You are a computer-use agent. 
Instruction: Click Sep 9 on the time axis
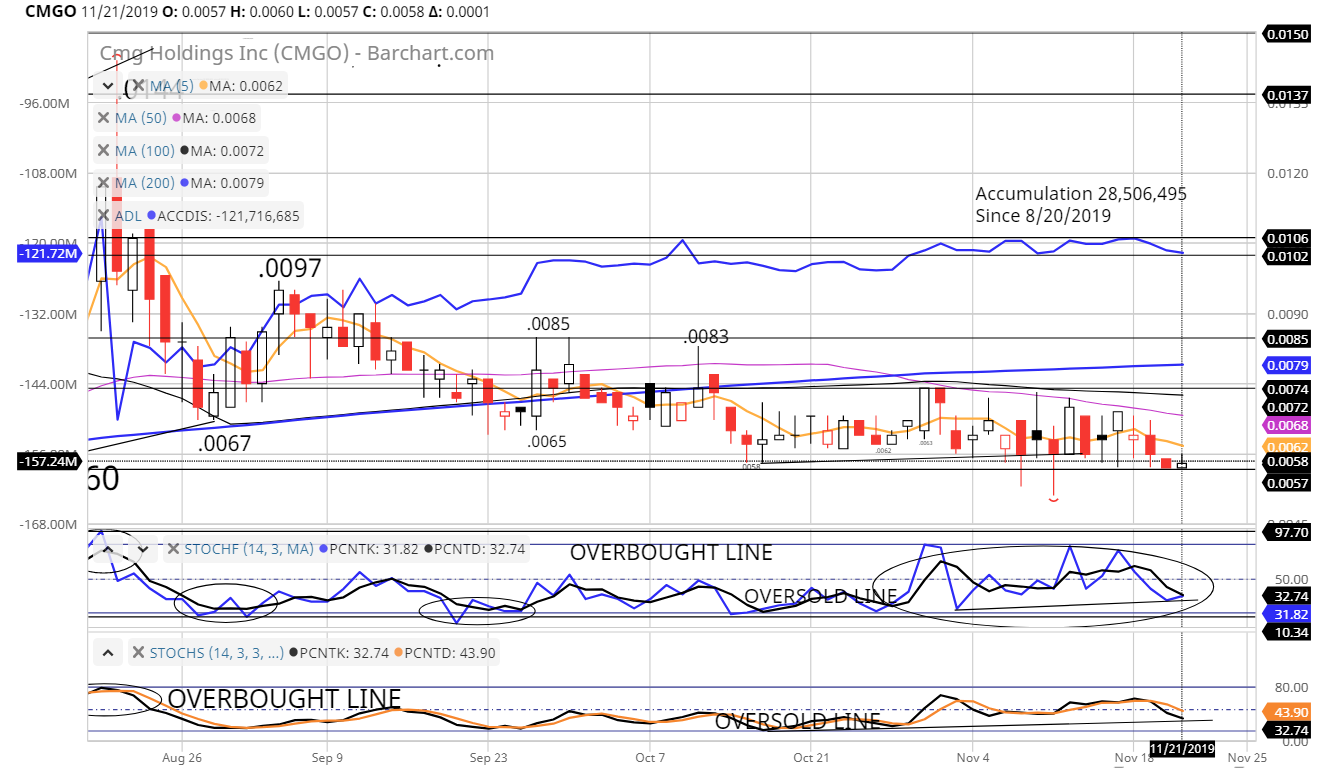click(x=327, y=758)
